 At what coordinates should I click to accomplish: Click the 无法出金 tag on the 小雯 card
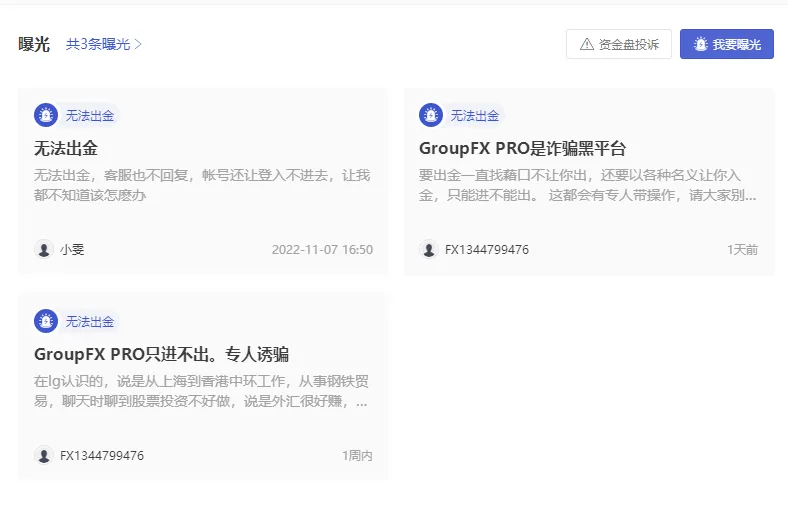(90, 116)
